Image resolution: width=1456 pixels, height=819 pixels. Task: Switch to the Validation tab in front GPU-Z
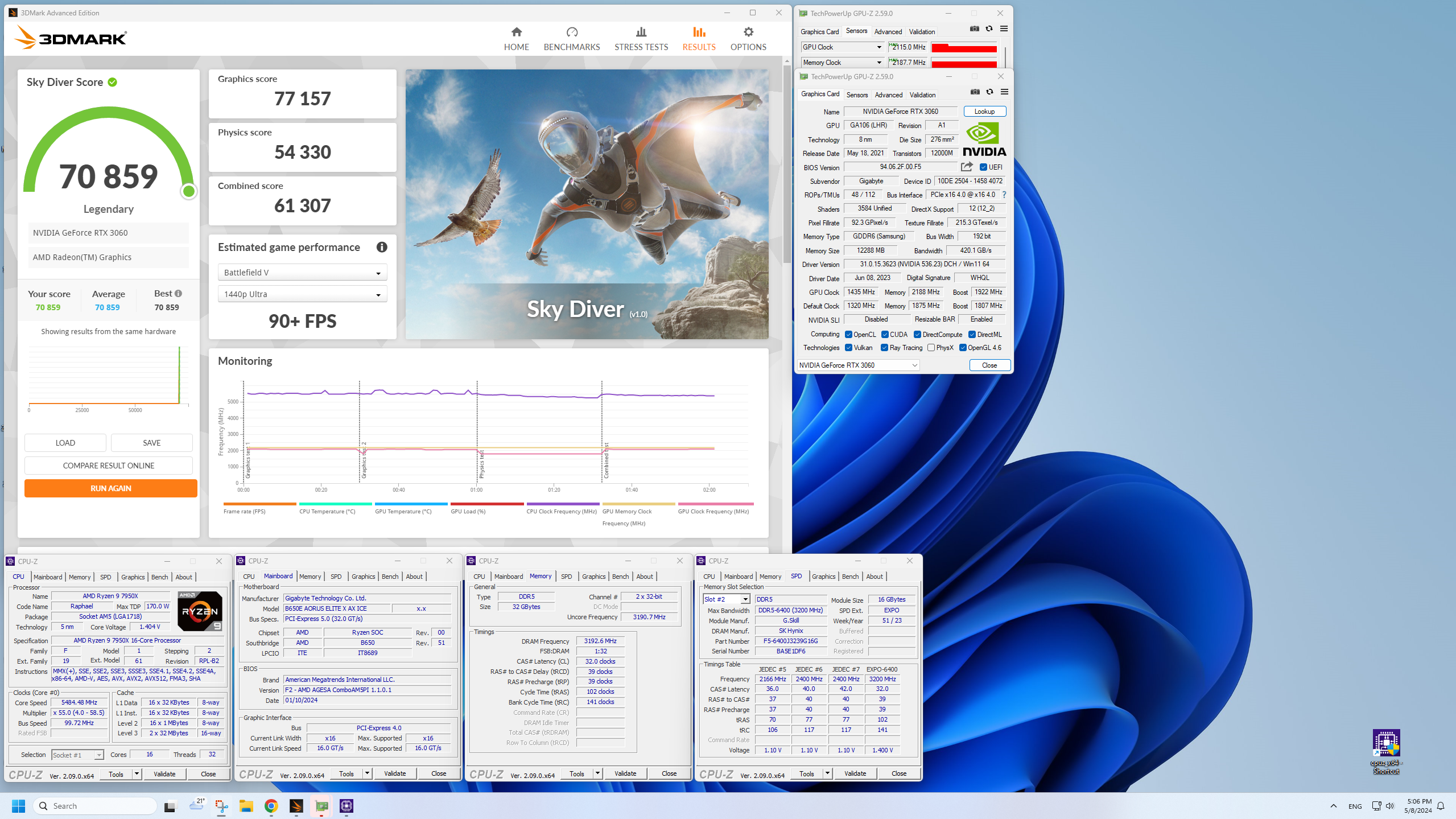[922, 95]
